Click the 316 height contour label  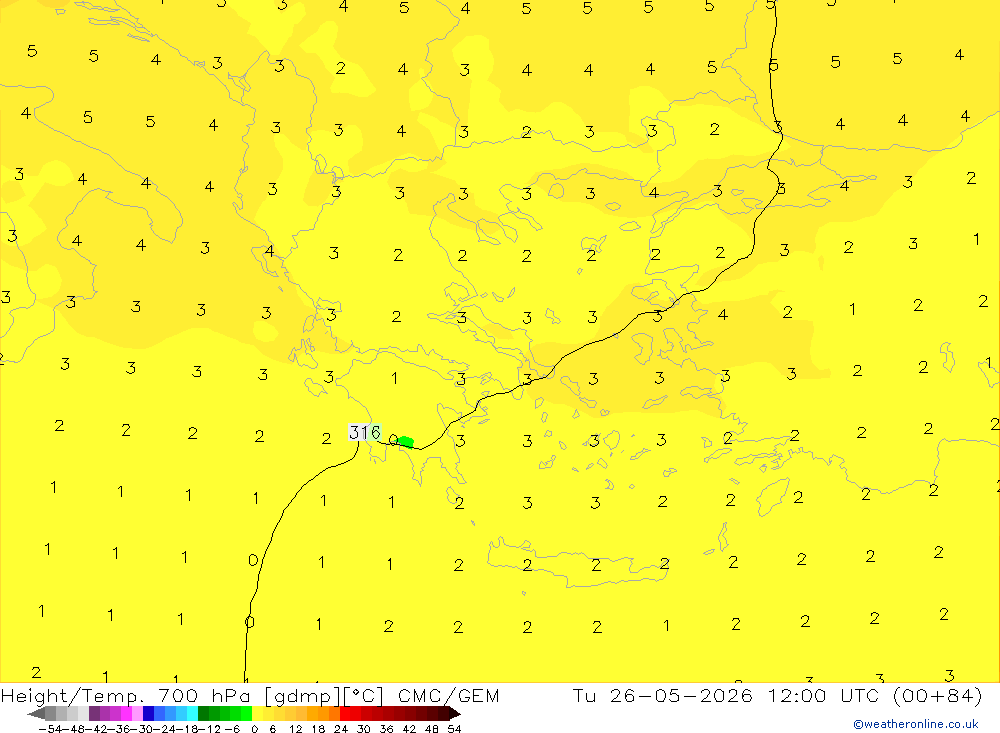coord(365,433)
